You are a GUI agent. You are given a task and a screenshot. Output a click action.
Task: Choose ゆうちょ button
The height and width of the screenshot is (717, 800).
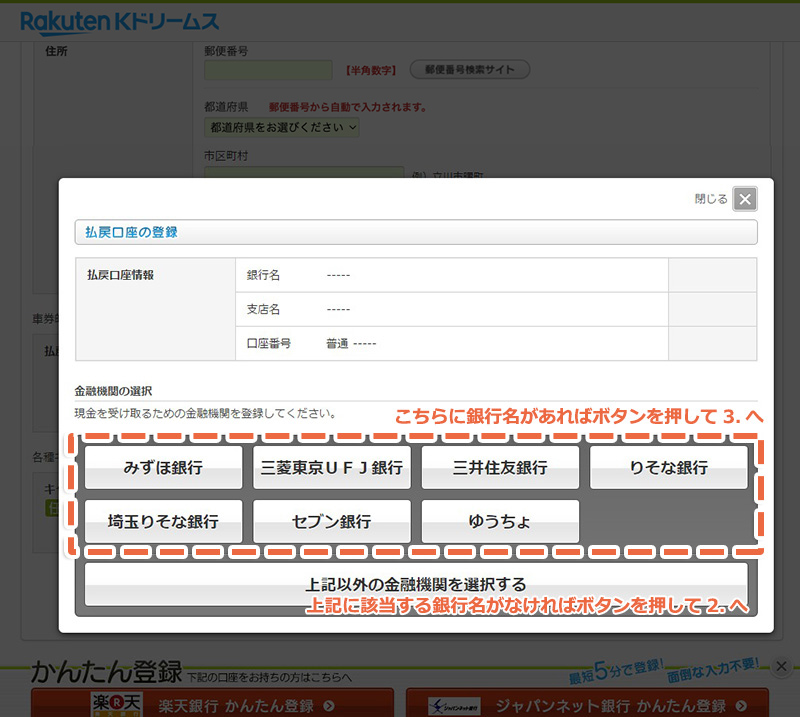500,521
